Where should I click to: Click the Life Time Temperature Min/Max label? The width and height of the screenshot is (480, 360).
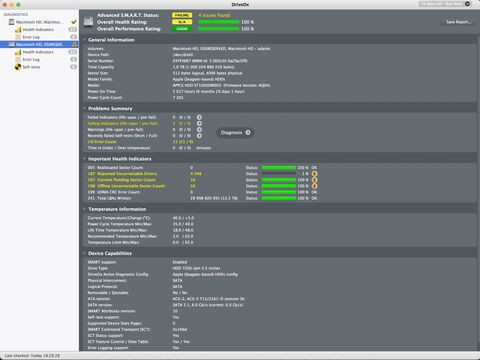point(117,230)
